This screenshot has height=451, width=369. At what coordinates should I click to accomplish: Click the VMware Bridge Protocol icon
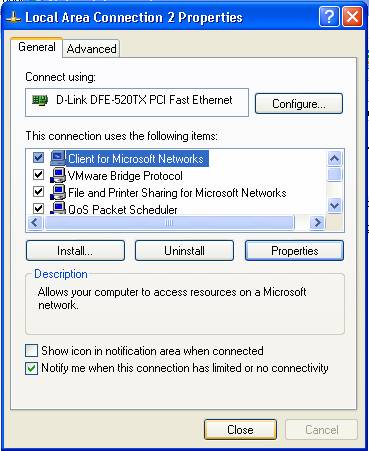58,175
